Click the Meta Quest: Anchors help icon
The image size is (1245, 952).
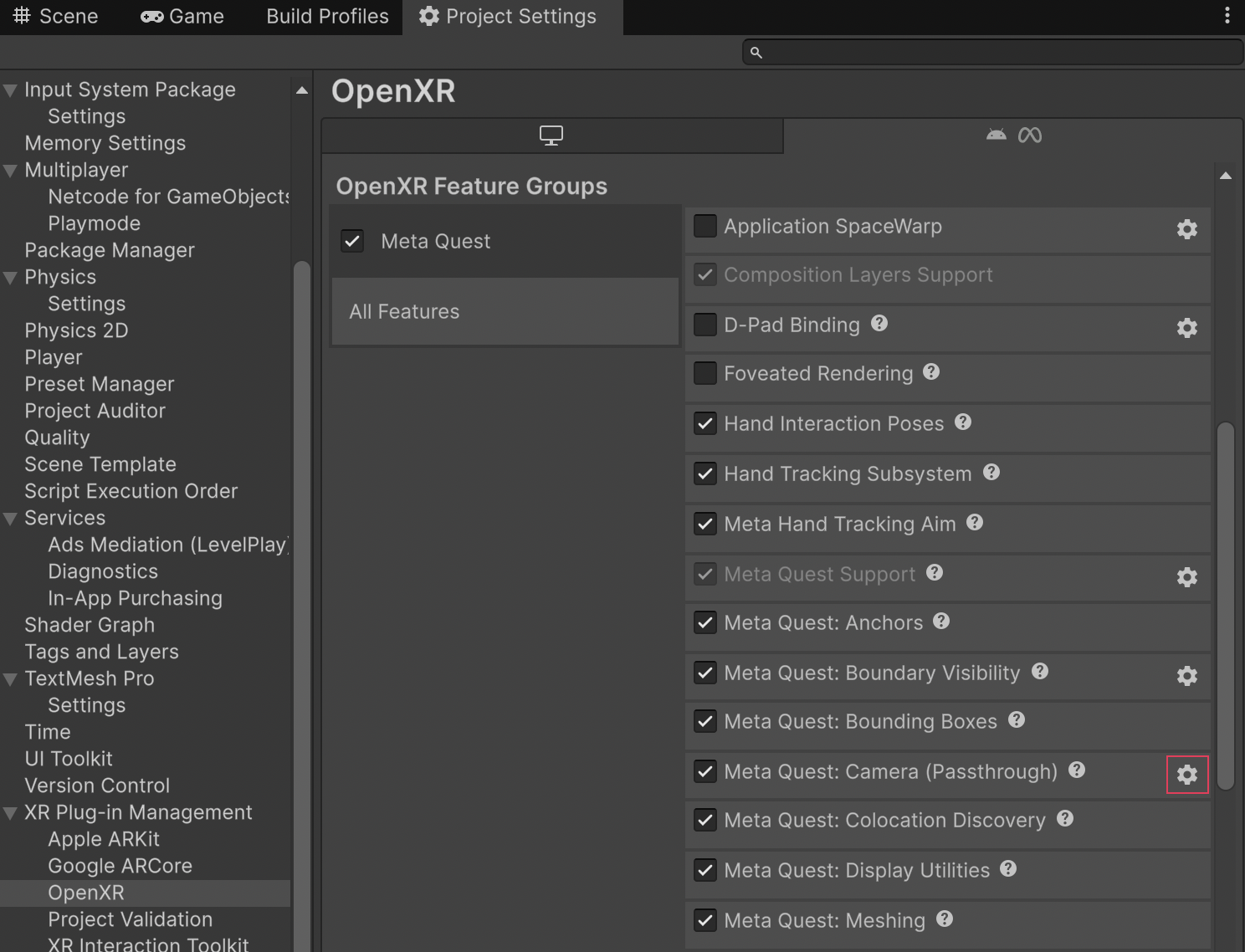[940, 621]
